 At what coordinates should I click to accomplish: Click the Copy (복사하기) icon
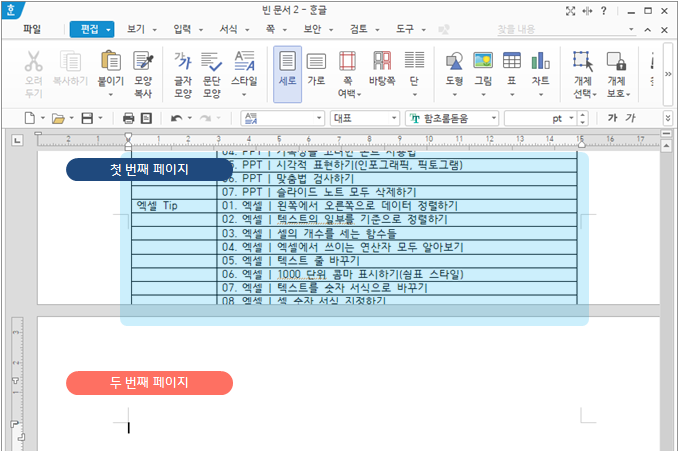coord(70,61)
